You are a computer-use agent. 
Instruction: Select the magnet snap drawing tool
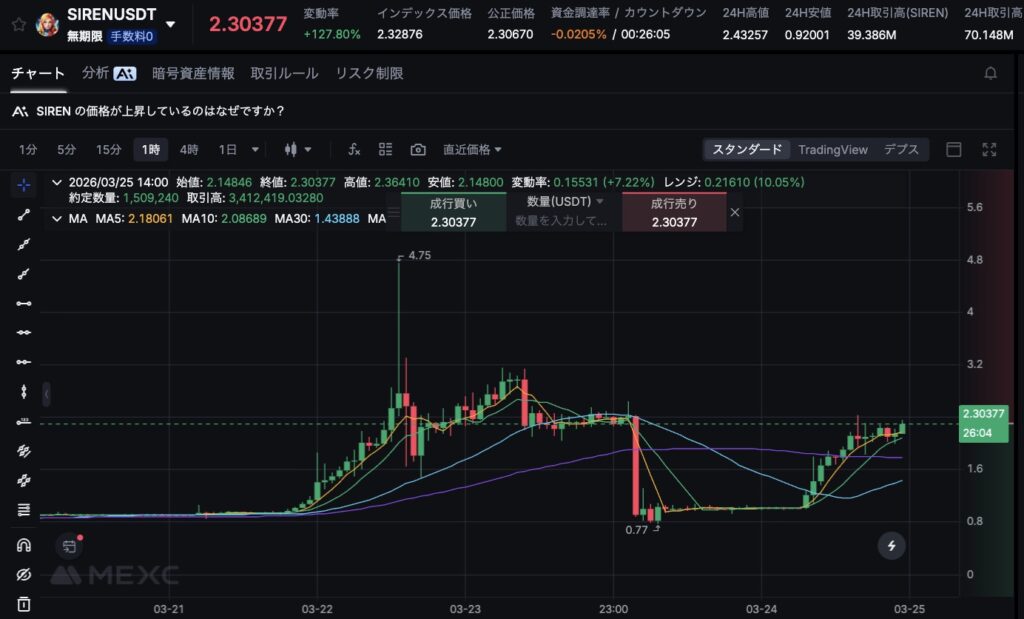[24, 545]
